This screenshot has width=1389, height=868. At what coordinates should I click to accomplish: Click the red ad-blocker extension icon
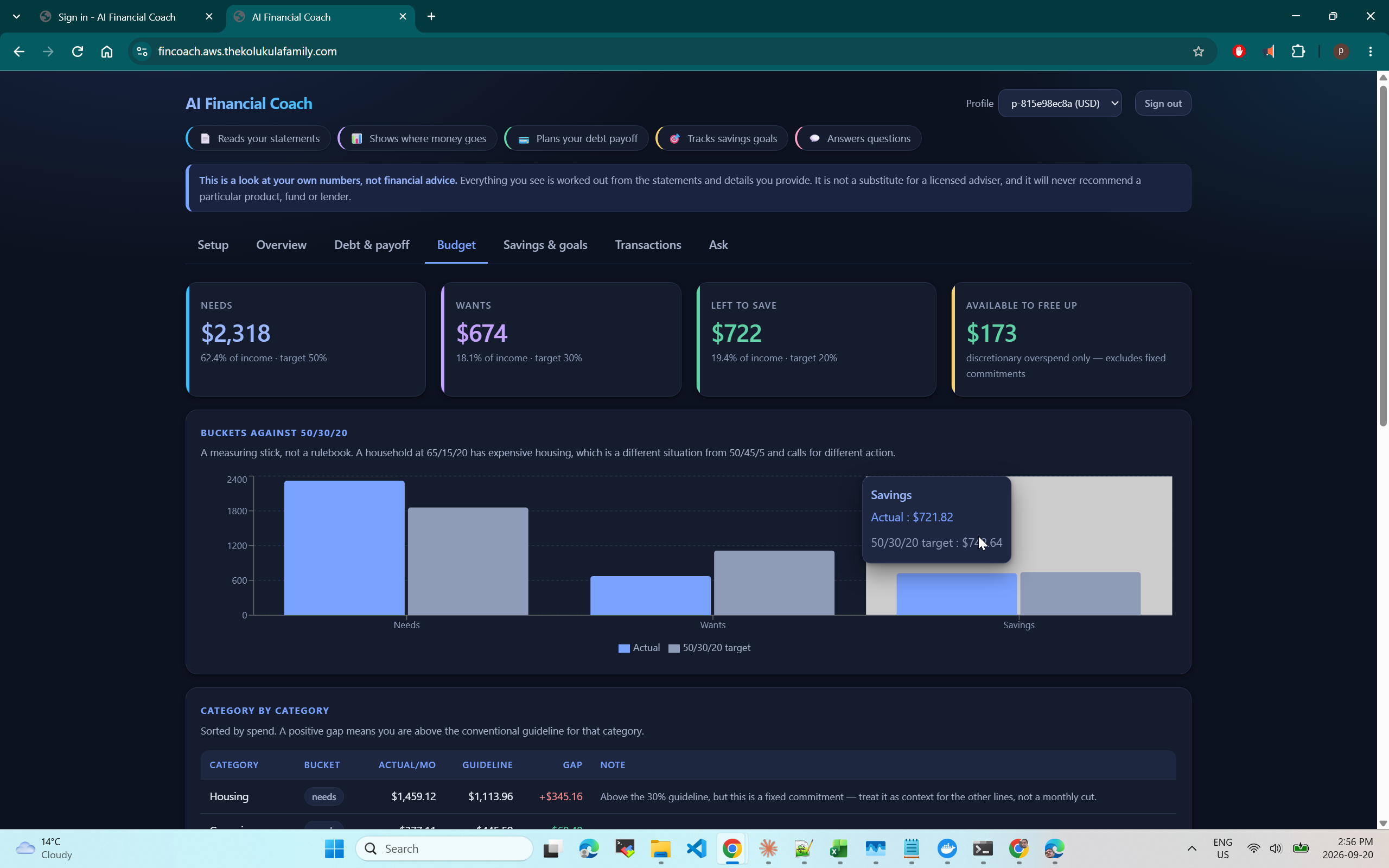tap(1239, 51)
